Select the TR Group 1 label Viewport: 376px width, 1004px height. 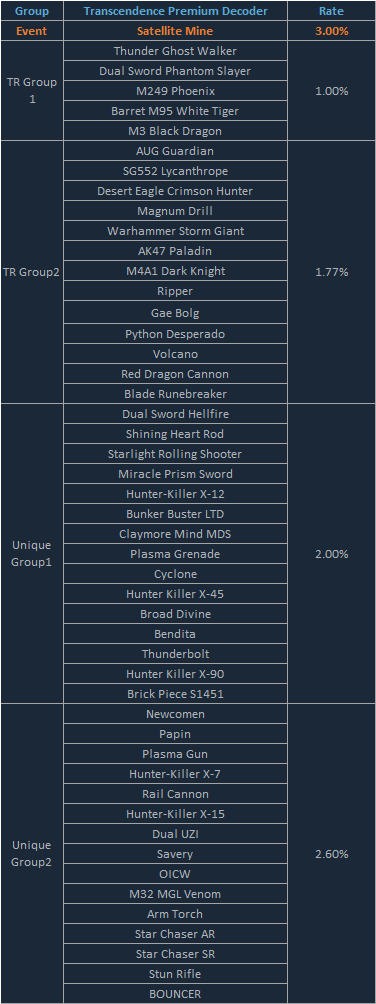32,91
